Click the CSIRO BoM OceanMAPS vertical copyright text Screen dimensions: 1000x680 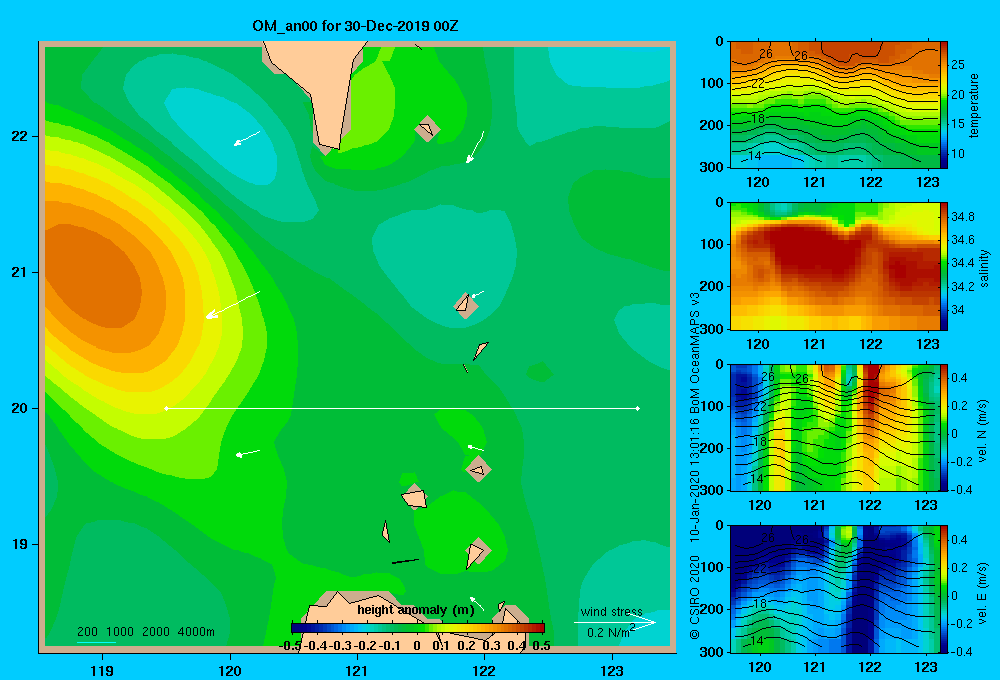(x=695, y=466)
